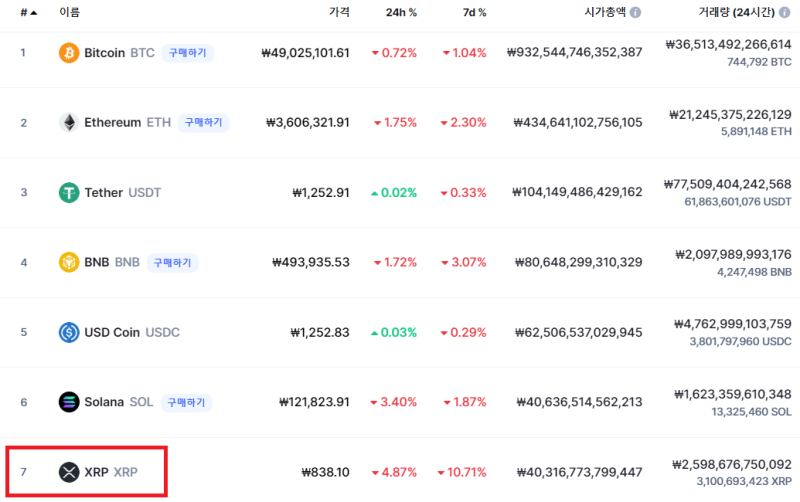Click BNB 구매하기 button
The width and height of the screenshot is (800, 502).
tap(172, 262)
